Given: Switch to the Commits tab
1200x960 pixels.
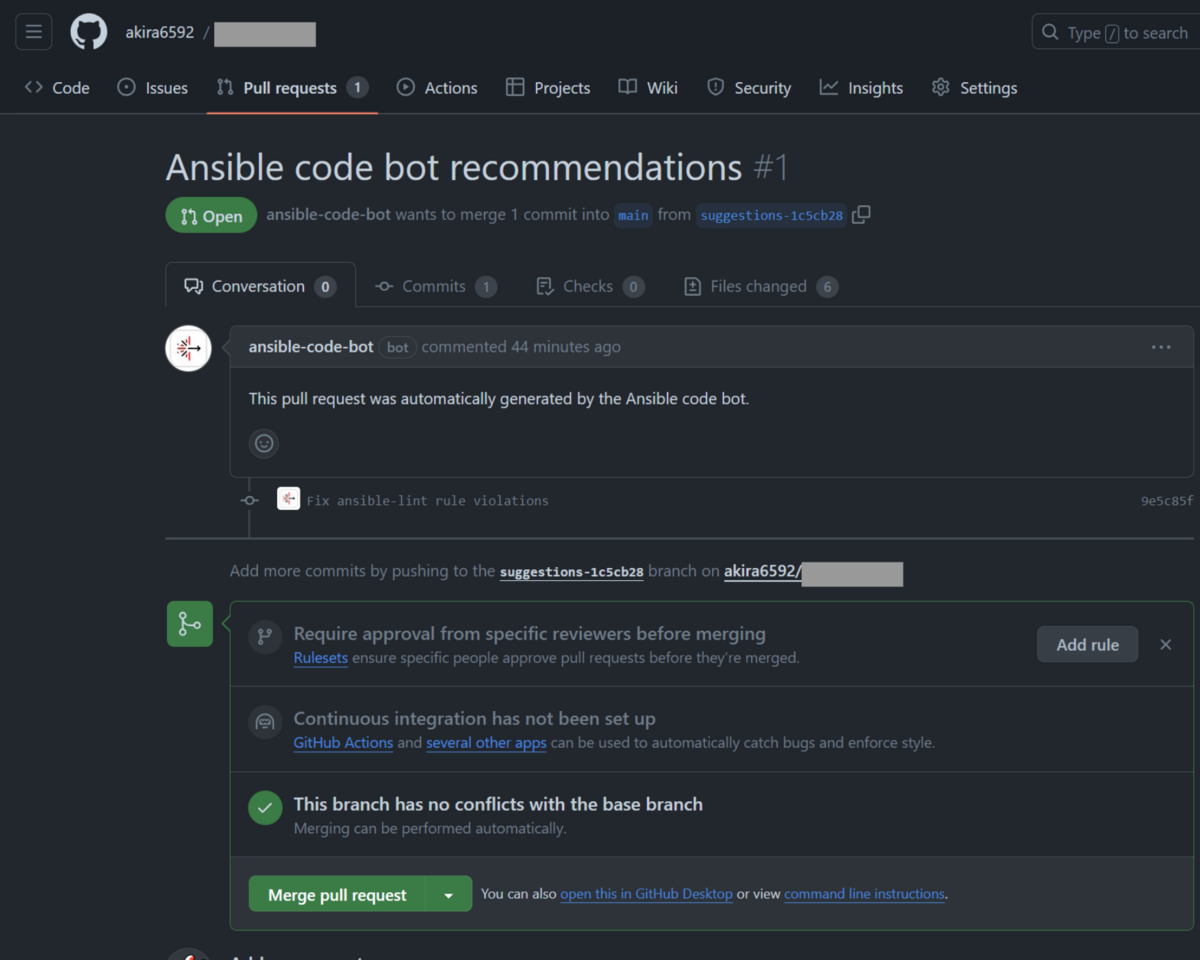Looking at the screenshot, I should [x=435, y=286].
